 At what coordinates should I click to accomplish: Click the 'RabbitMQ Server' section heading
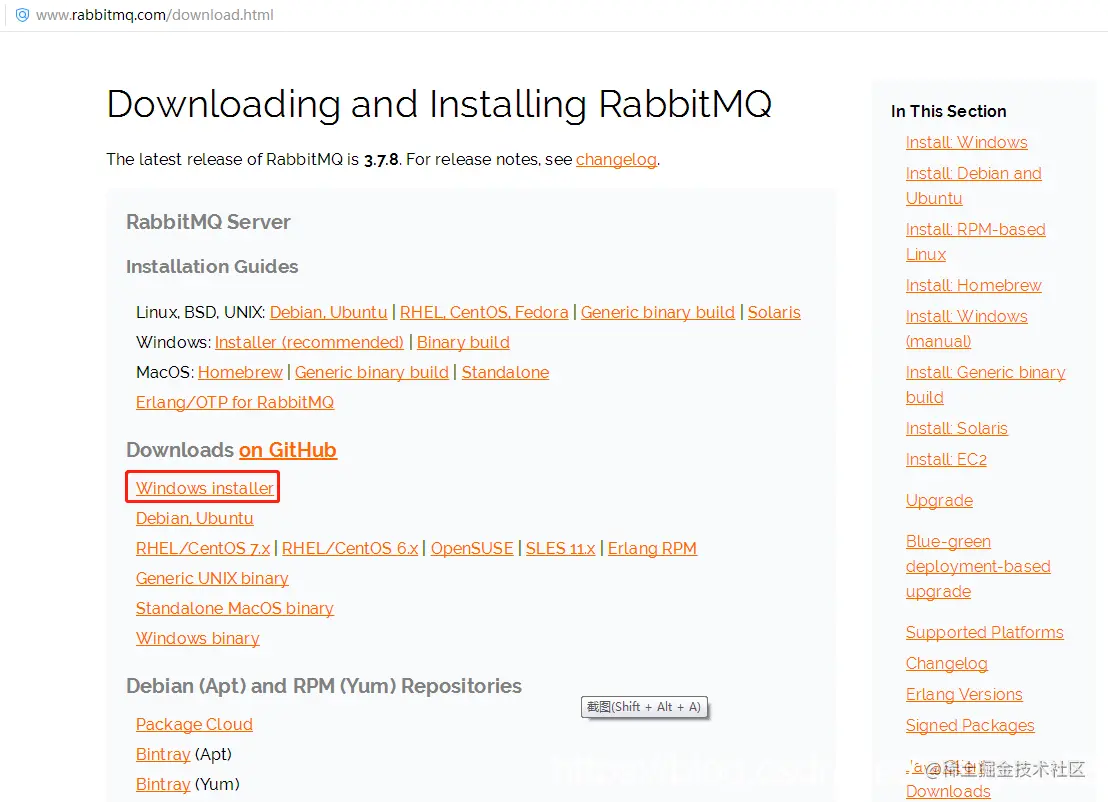coord(208,222)
